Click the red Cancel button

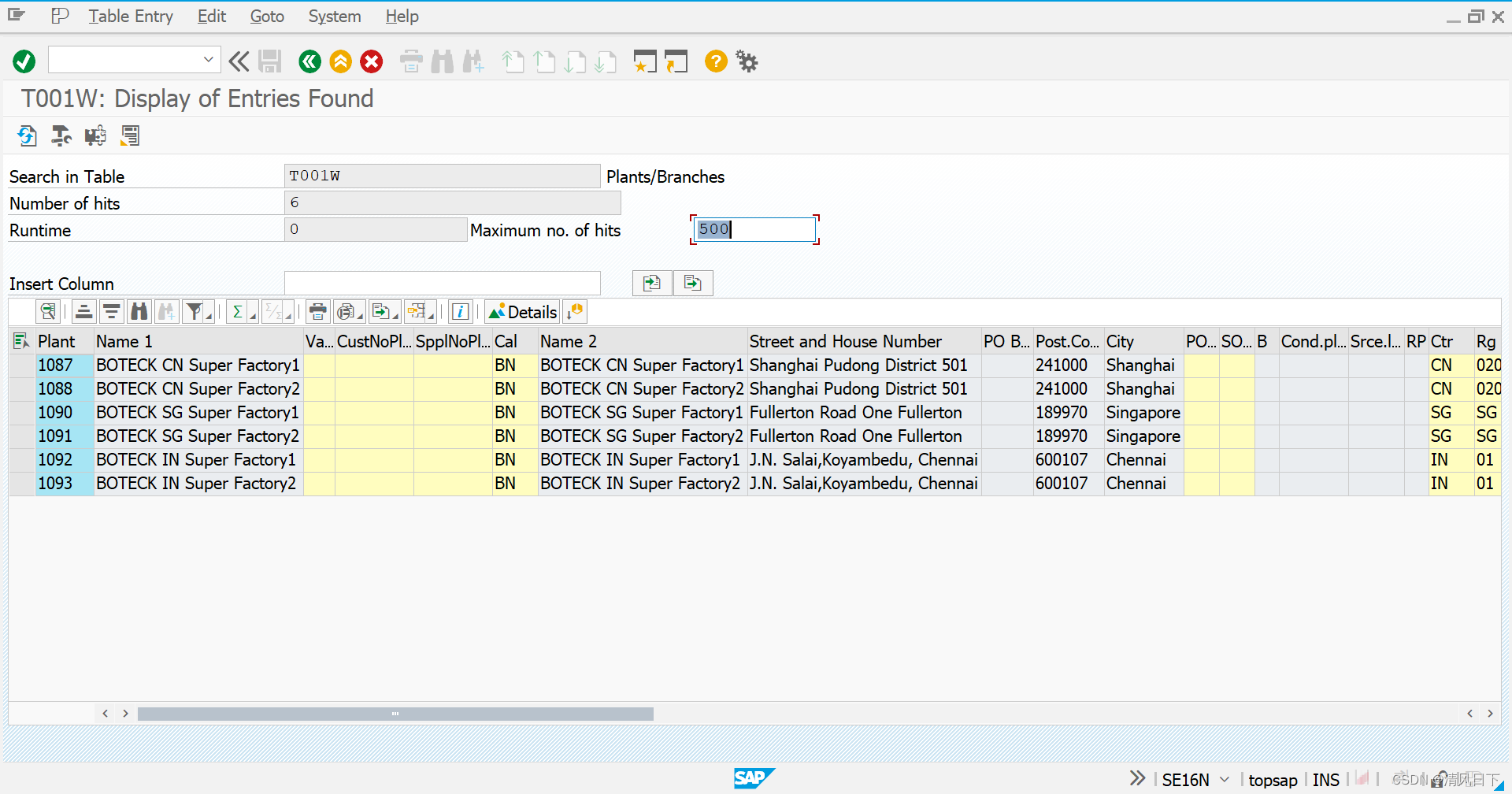click(371, 61)
